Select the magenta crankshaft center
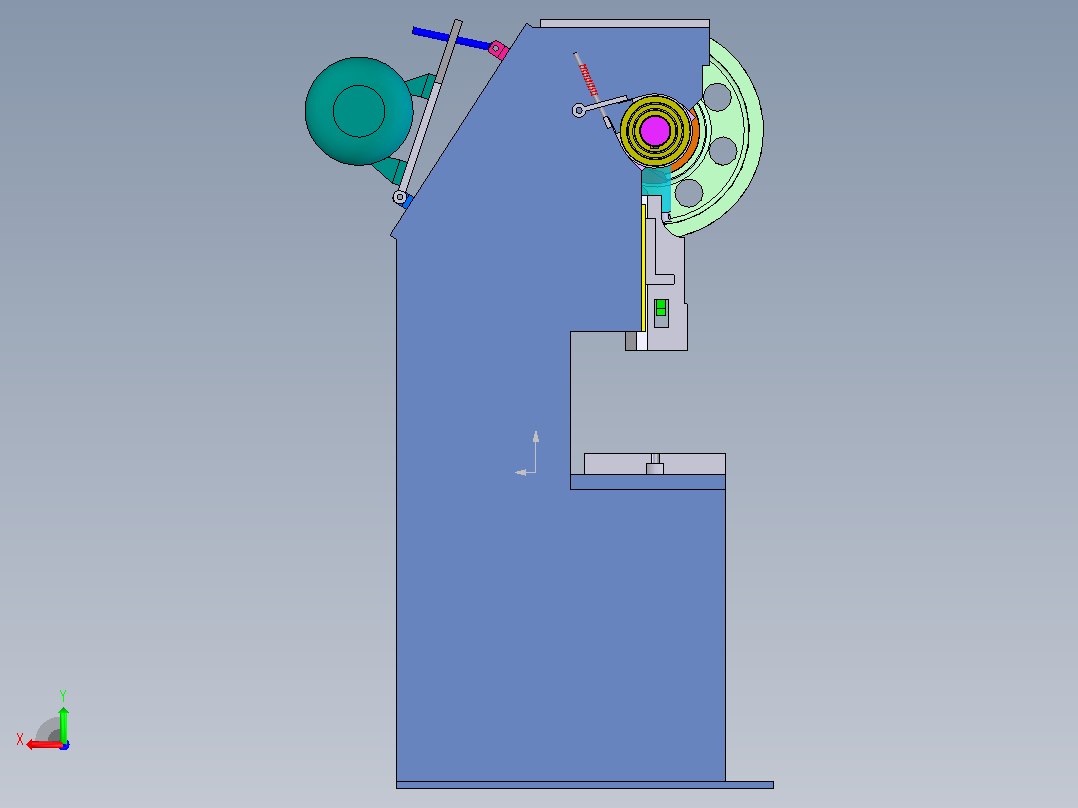The image size is (1078, 808). coord(654,131)
